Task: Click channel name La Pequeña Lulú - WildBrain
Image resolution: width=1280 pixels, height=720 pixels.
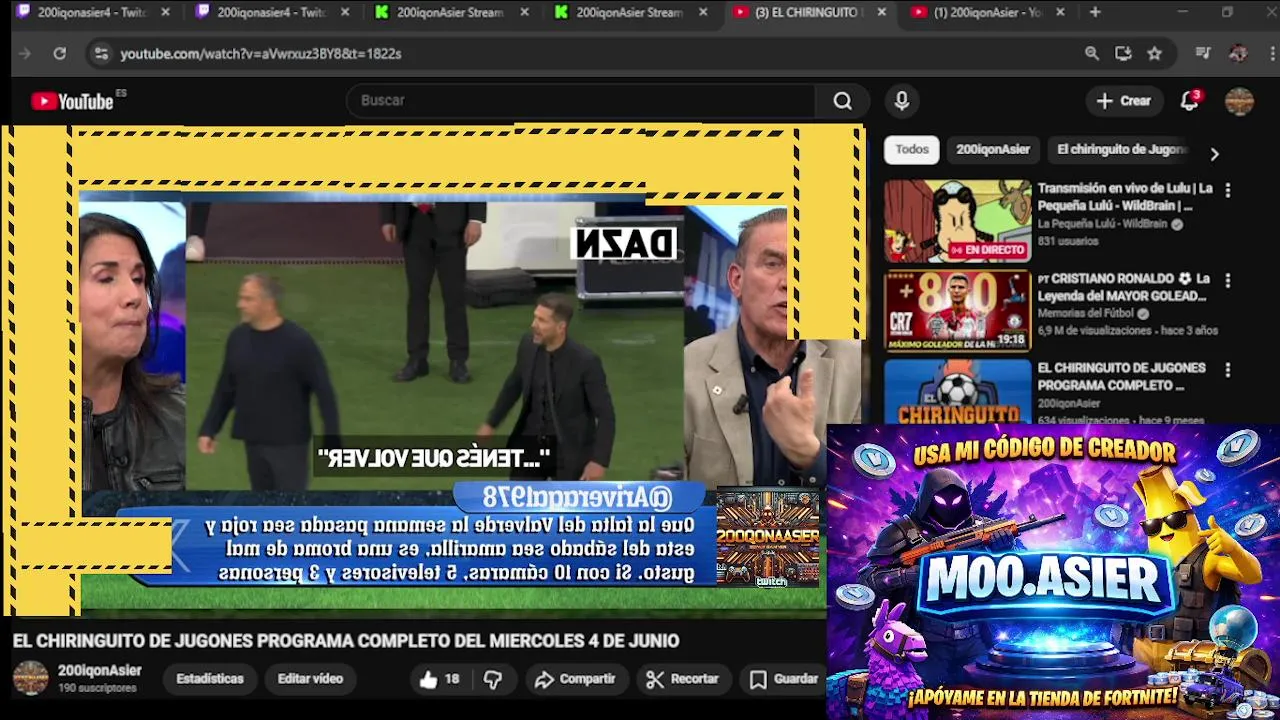Action: point(1102,224)
